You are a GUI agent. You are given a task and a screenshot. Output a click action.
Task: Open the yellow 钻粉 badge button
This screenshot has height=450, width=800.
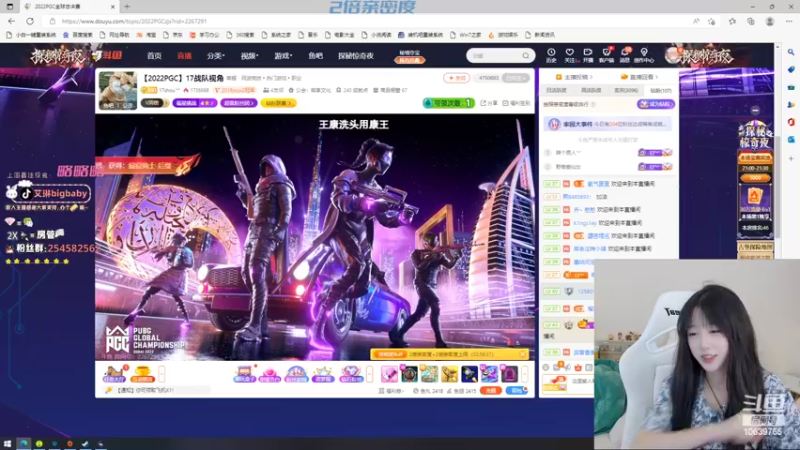[x=278, y=103]
